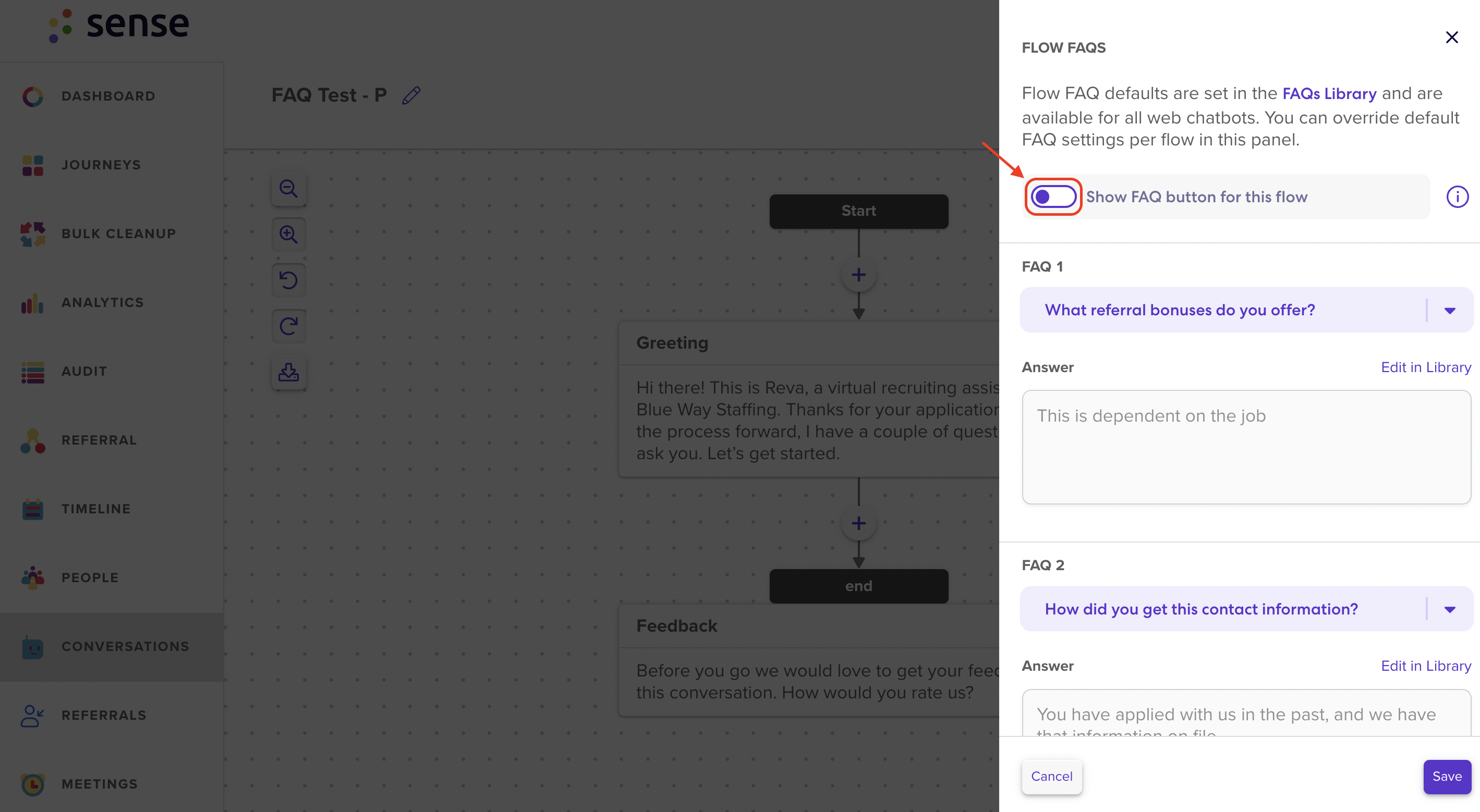Select the end node
The height and width of the screenshot is (812, 1480).
tap(858, 586)
